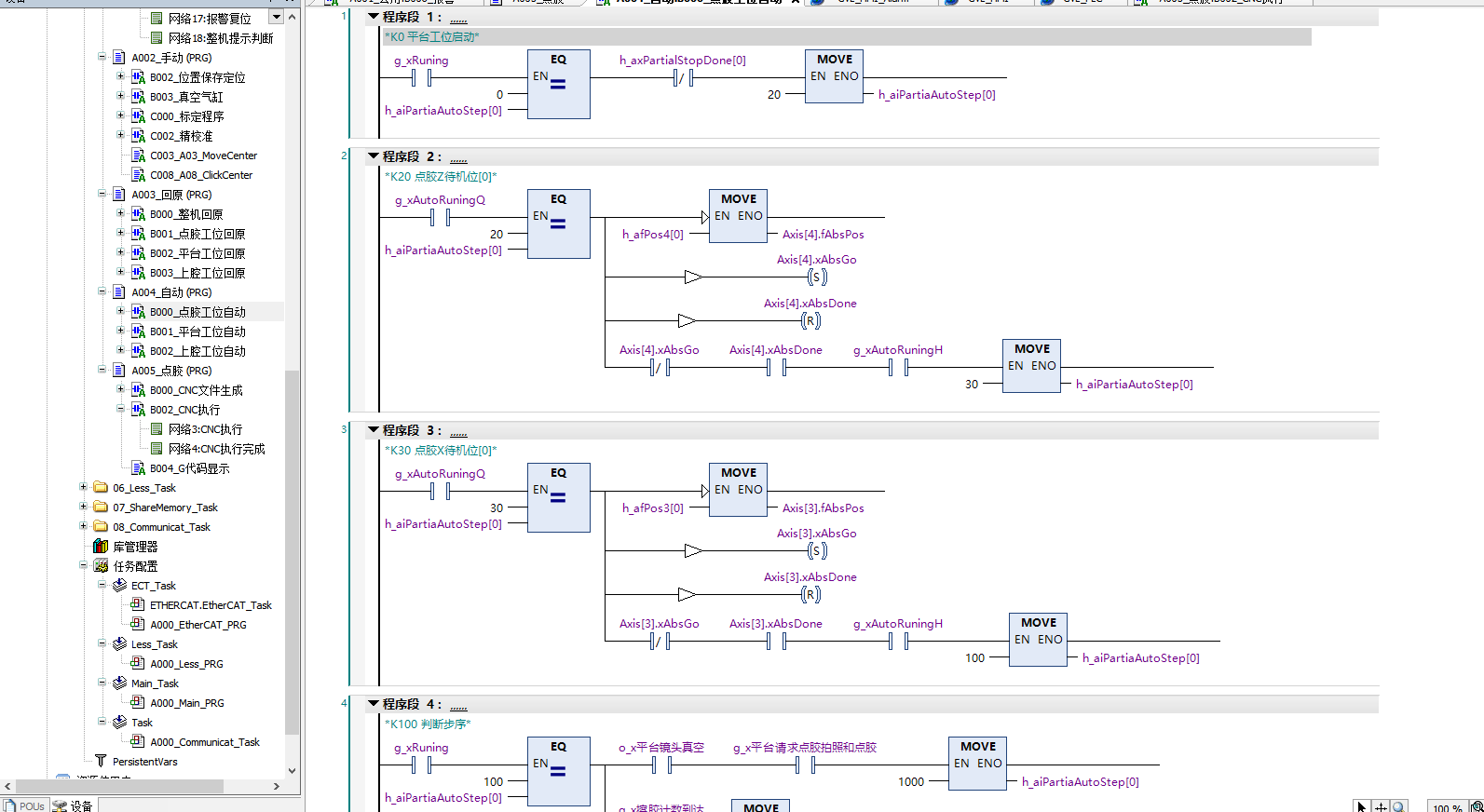The height and width of the screenshot is (812, 1484).
Task: Click the Less_Task task icon
Action: (x=119, y=644)
